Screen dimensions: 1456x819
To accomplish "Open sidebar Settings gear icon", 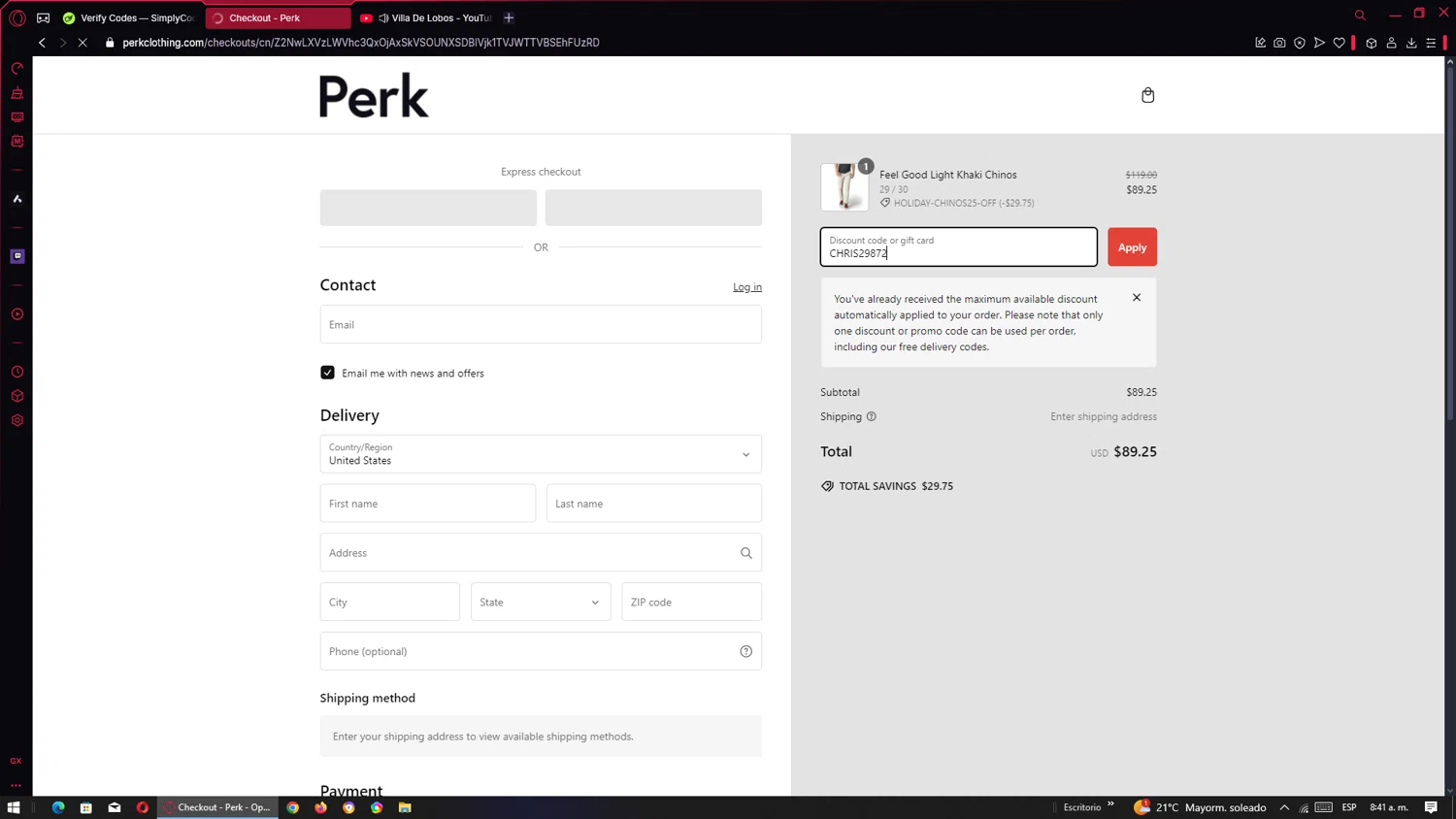I will click(17, 420).
